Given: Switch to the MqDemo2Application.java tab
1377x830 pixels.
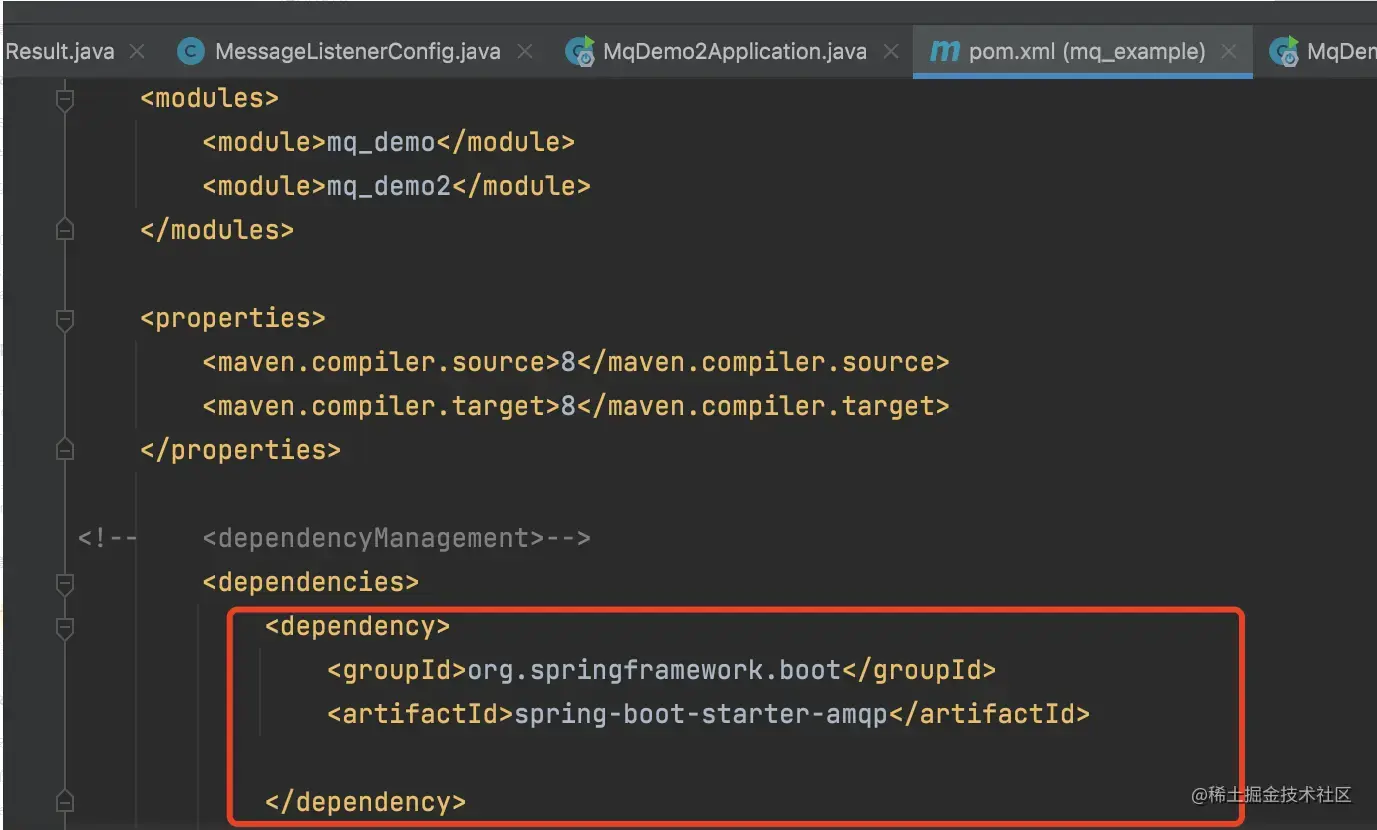Looking at the screenshot, I should (x=734, y=52).
